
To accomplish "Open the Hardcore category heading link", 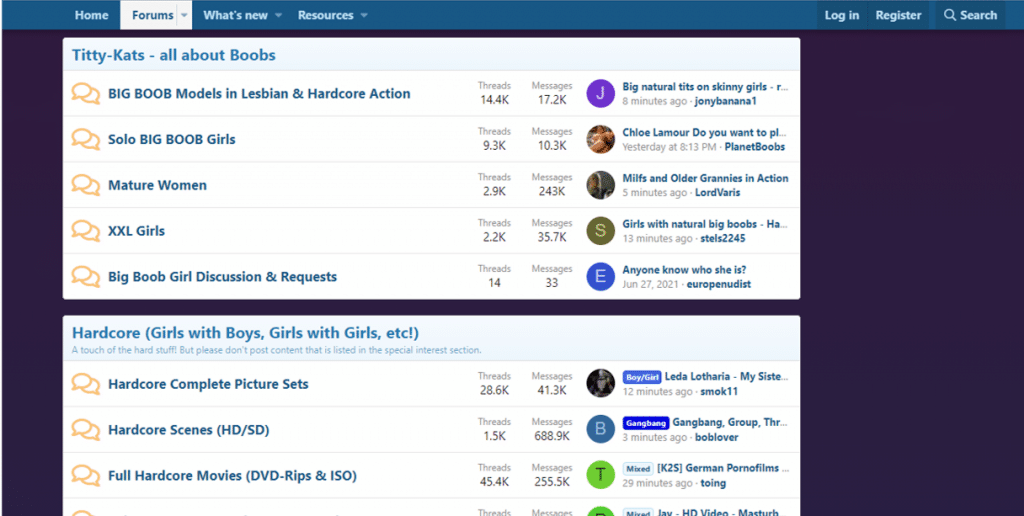I will [x=246, y=332].
